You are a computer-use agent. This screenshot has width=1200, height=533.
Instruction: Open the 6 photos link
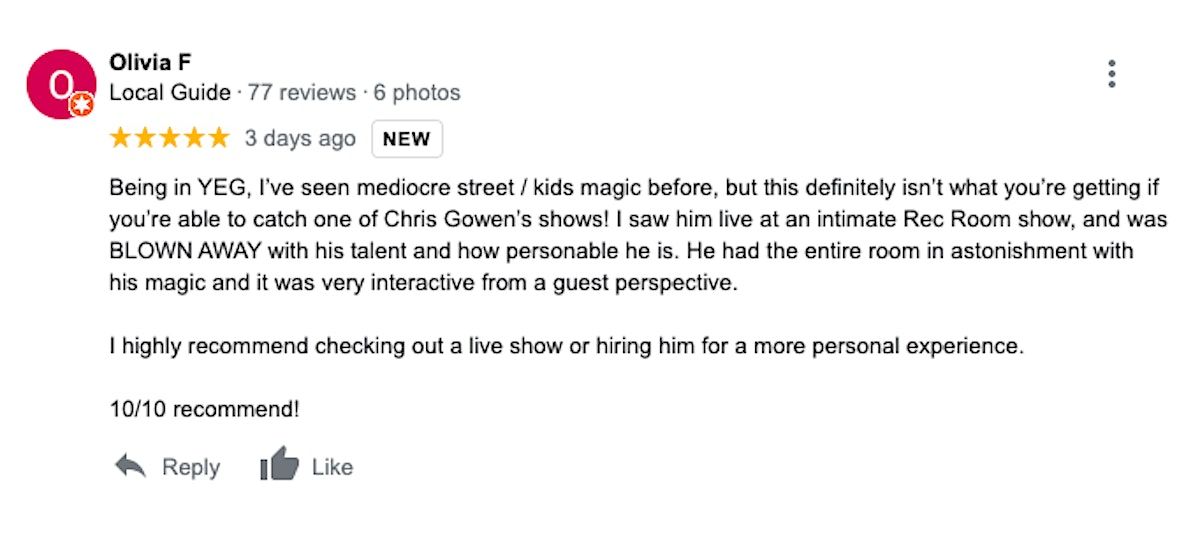click(417, 93)
